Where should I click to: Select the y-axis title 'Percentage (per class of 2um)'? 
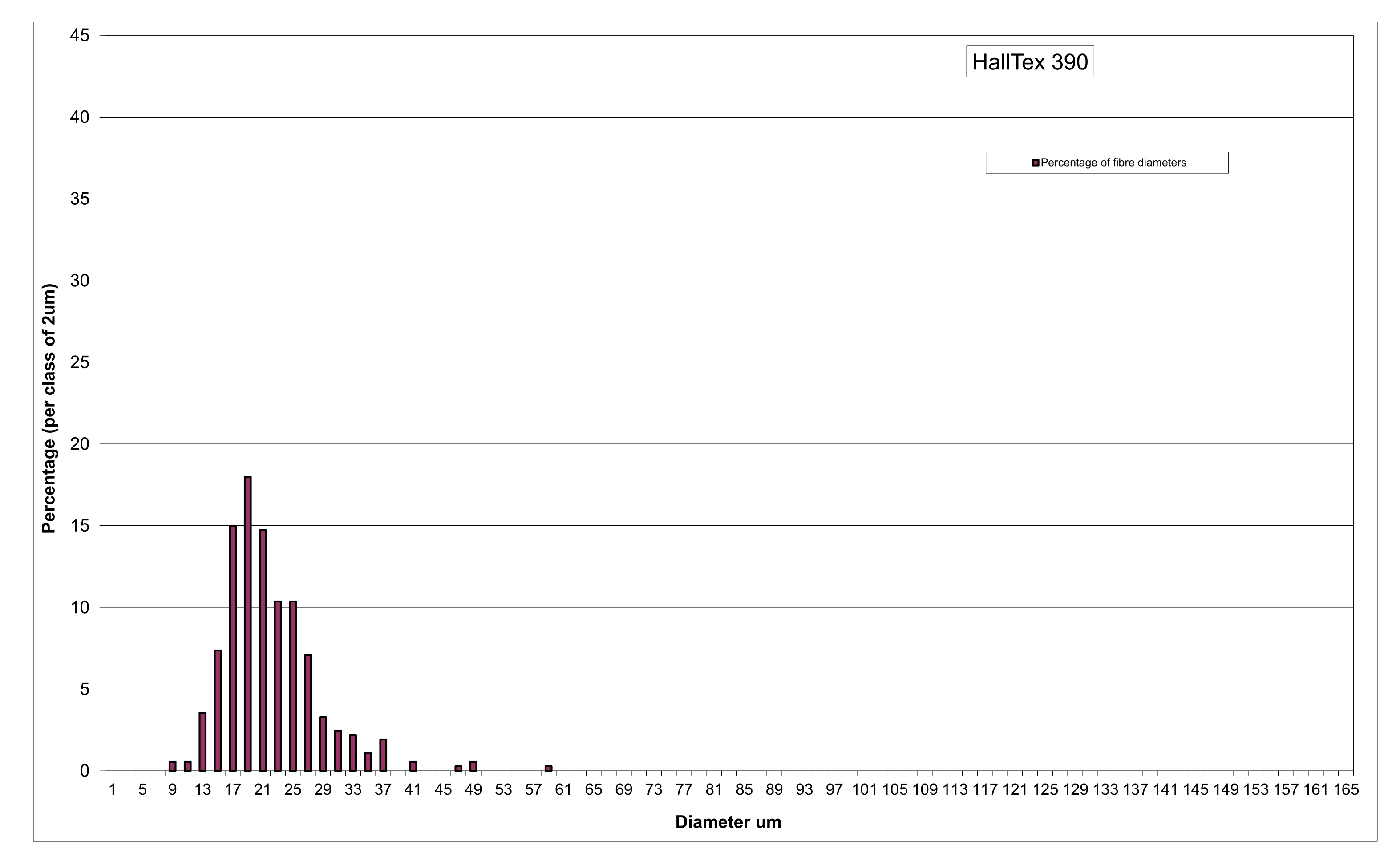click(x=49, y=408)
